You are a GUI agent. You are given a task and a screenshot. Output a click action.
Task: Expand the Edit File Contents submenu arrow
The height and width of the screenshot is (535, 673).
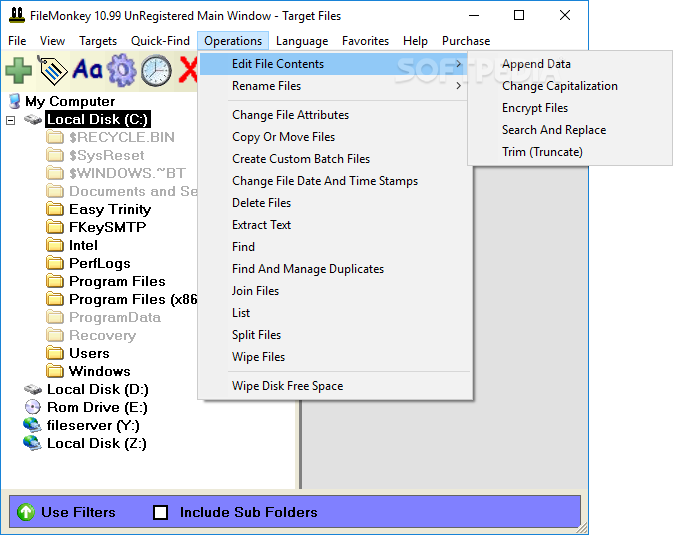pyautogui.click(x=458, y=64)
